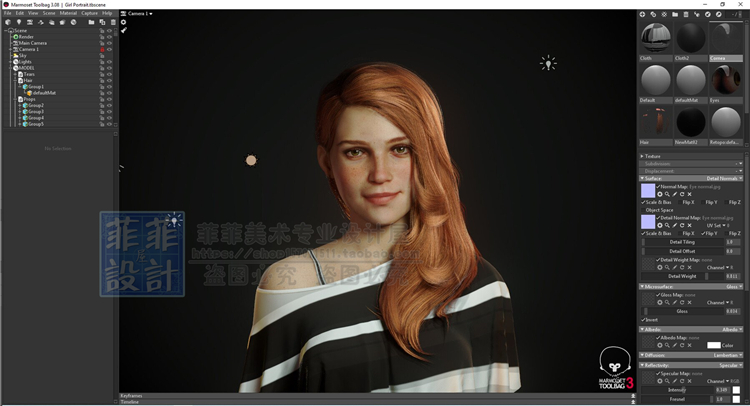Toggle lock on Camera 1 row
The height and width of the screenshot is (406, 750).
coord(102,49)
